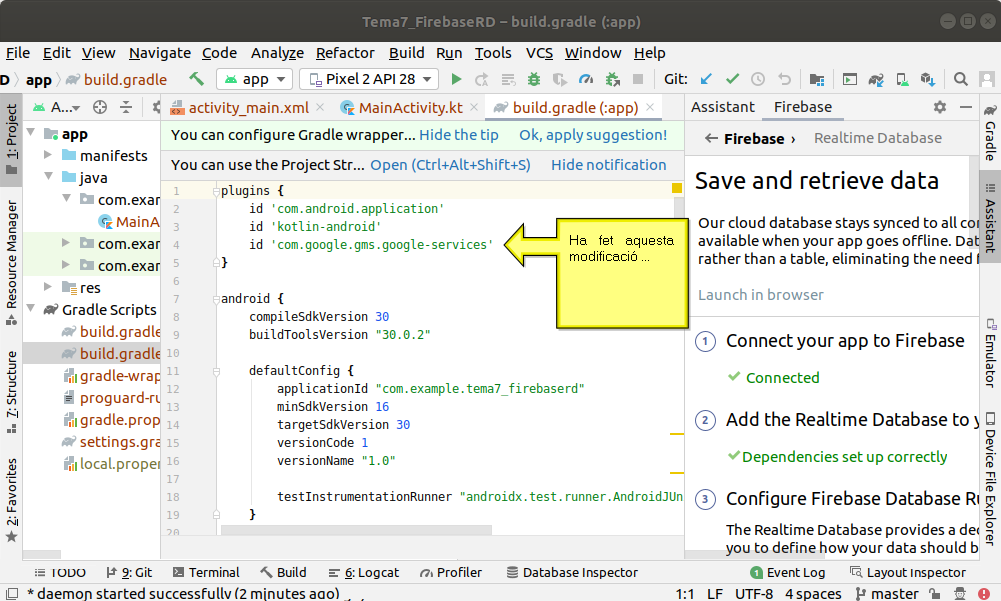The height and width of the screenshot is (601, 1001).
Task: Click Apply Changes and Restart Activity icon
Action: [481, 79]
